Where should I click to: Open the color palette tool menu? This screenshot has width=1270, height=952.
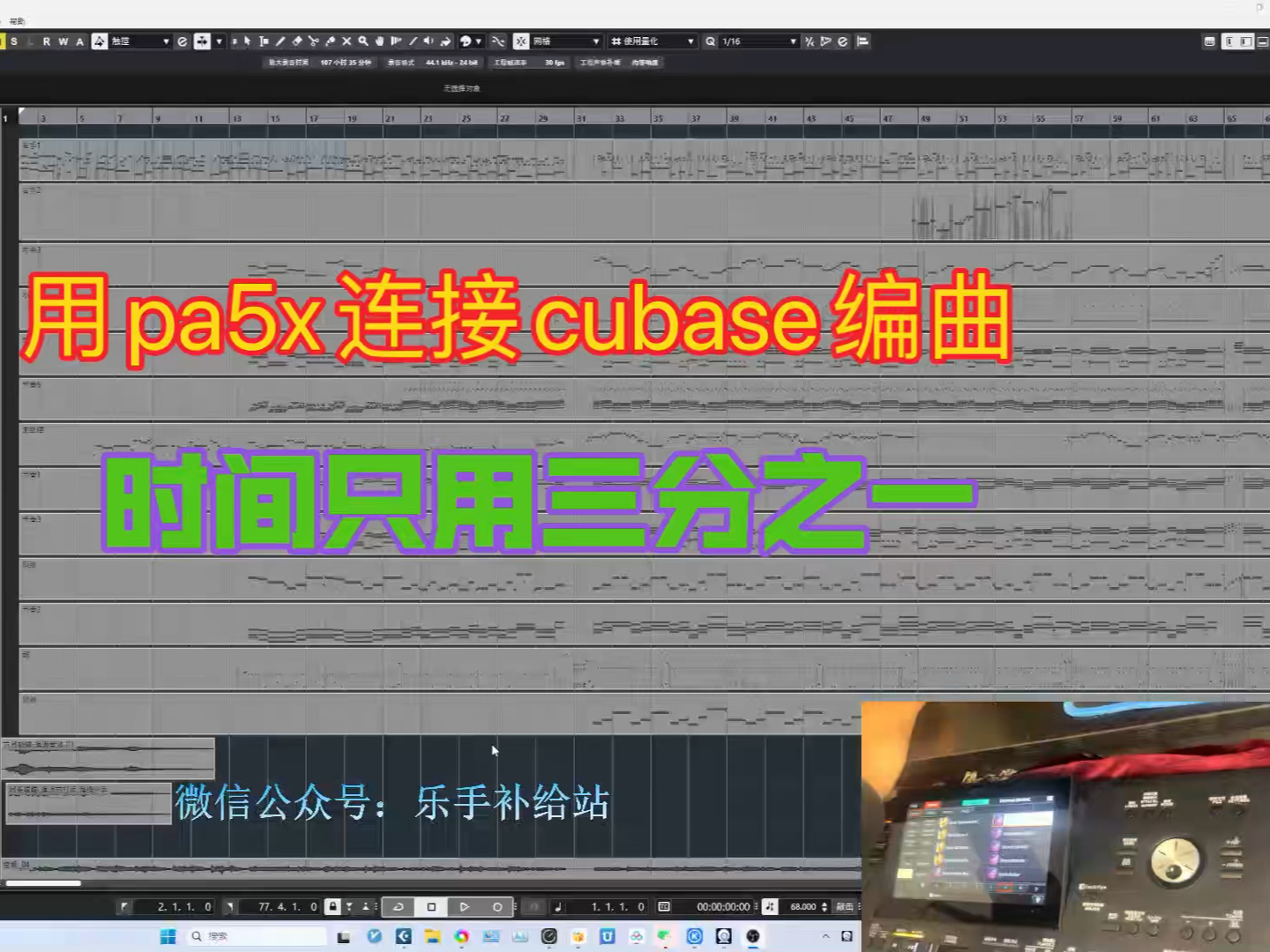click(471, 41)
